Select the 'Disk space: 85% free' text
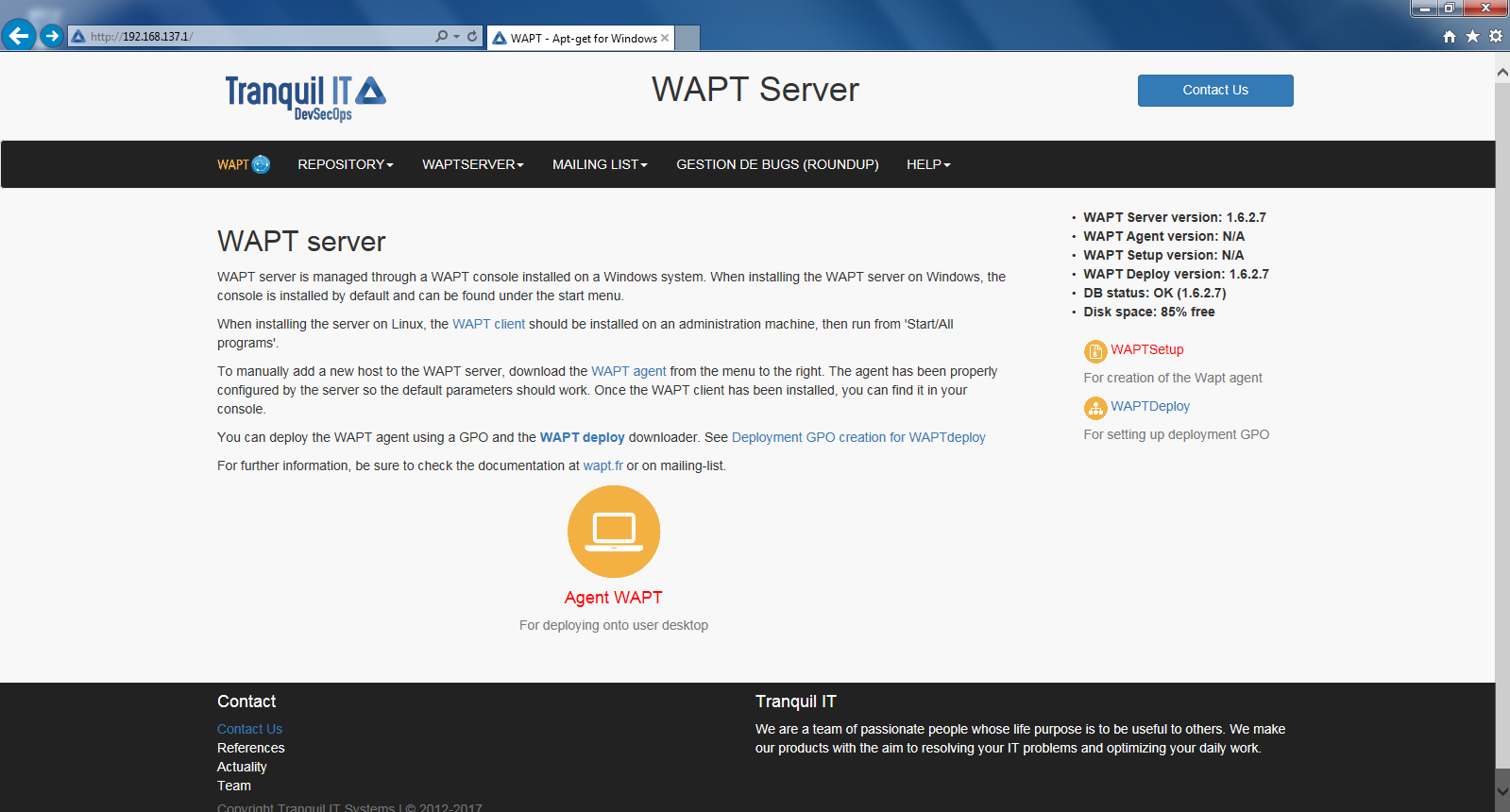 point(1149,312)
